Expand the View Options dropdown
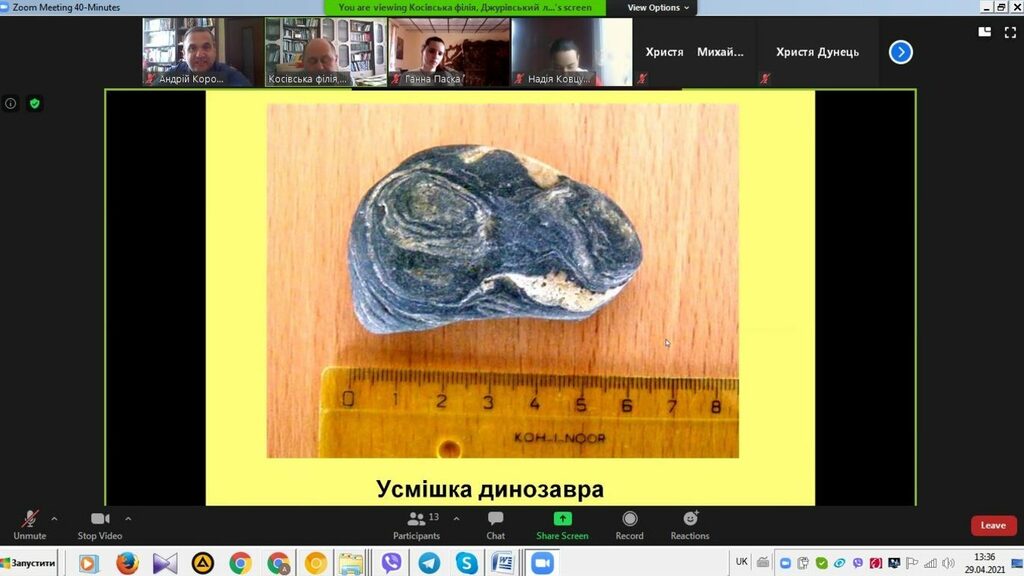1024x576 pixels. pyautogui.click(x=658, y=7)
